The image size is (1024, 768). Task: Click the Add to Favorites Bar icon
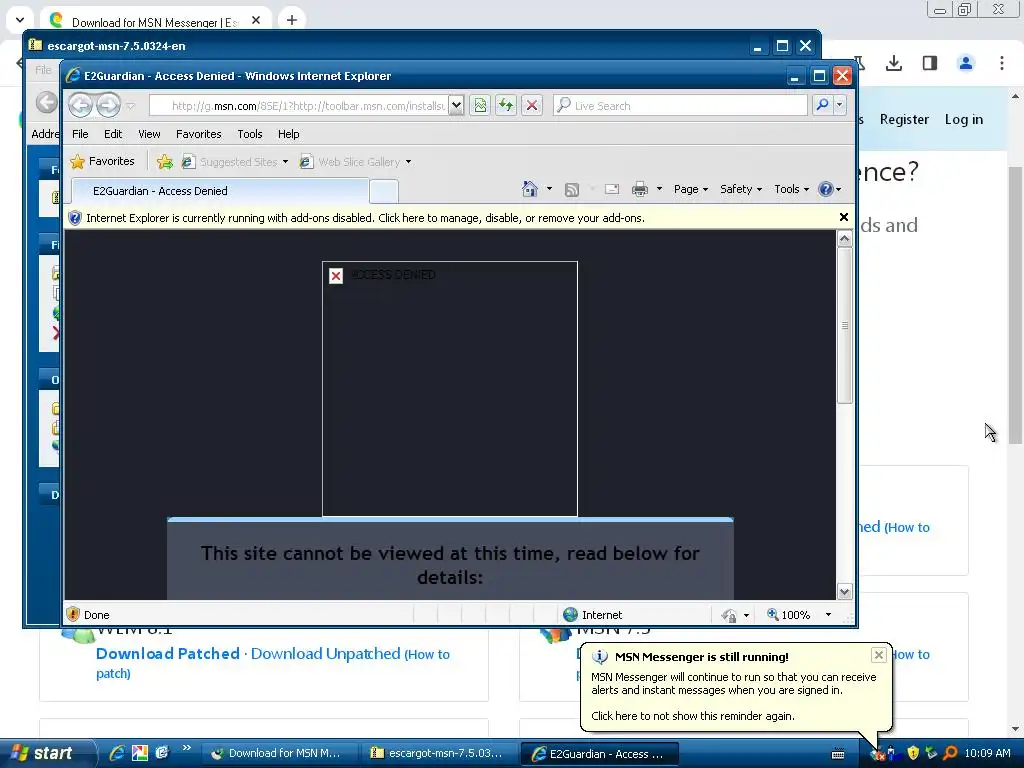[165, 161]
